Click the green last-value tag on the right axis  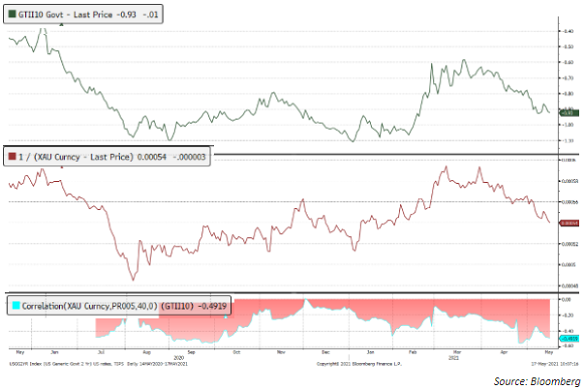click(570, 113)
